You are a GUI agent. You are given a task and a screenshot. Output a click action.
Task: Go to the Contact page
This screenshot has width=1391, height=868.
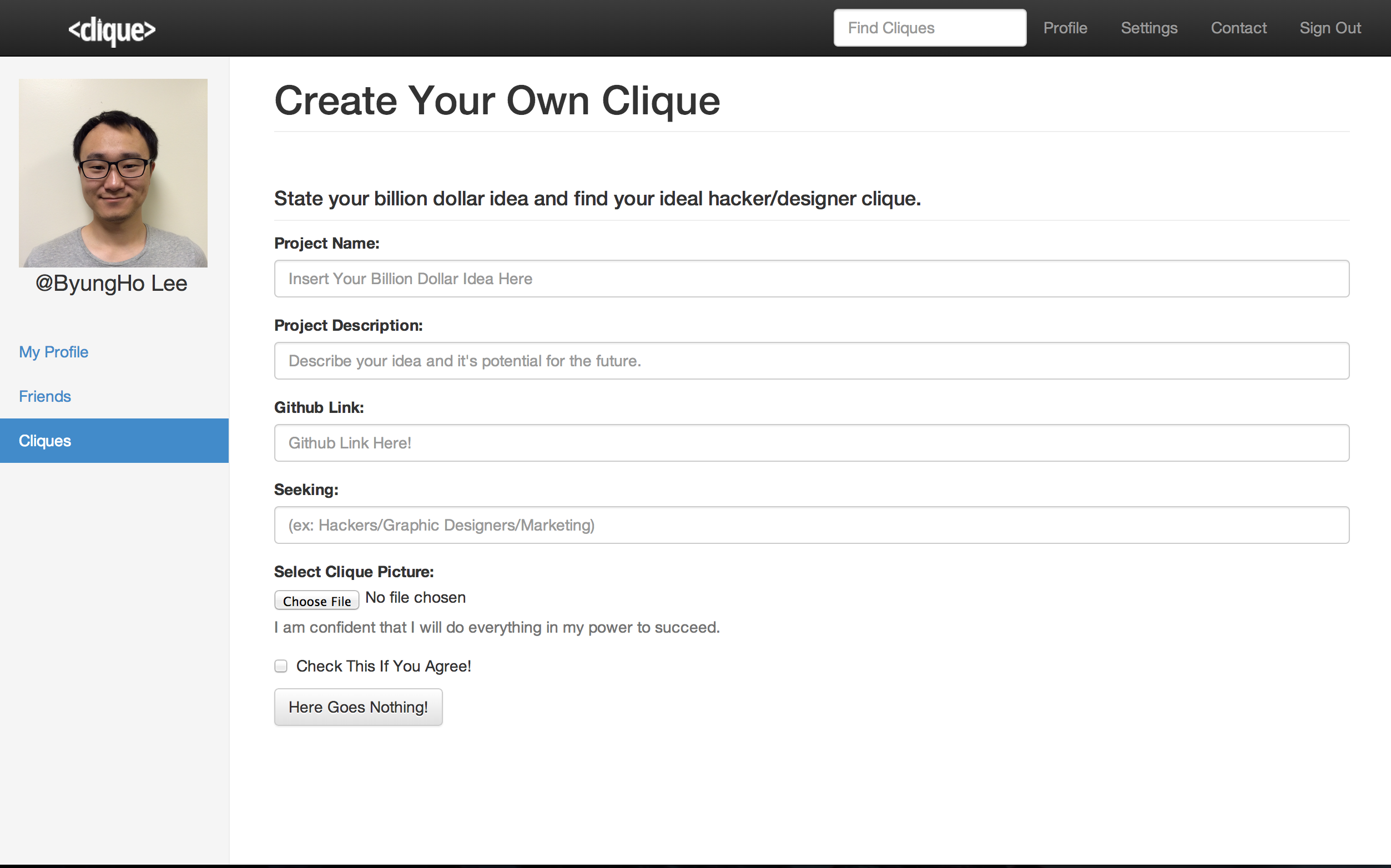pos(1238,28)
